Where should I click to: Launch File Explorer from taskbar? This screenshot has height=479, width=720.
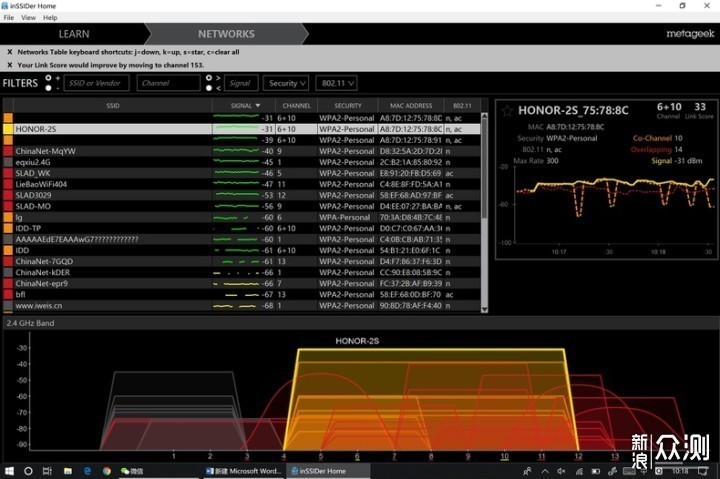coord(68,471)
